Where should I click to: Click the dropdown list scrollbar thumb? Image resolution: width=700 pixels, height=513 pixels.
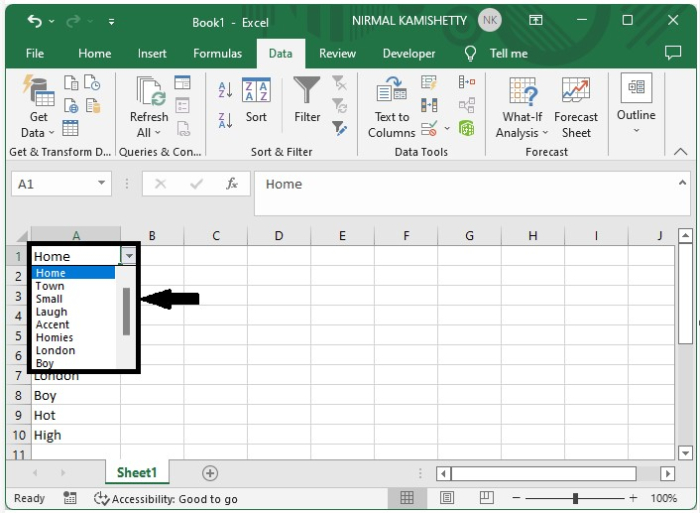(x=126, y=311)
